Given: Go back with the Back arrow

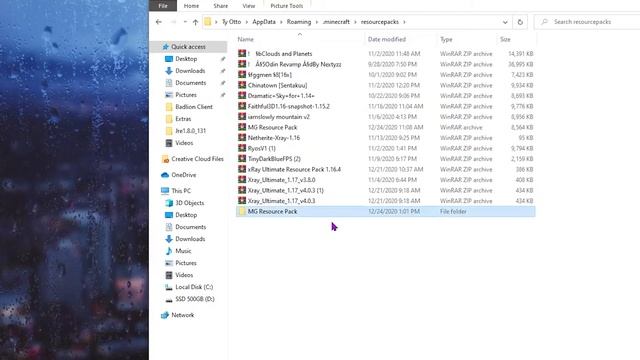Looking at the screenshot, I should click(x=159, y=22).
